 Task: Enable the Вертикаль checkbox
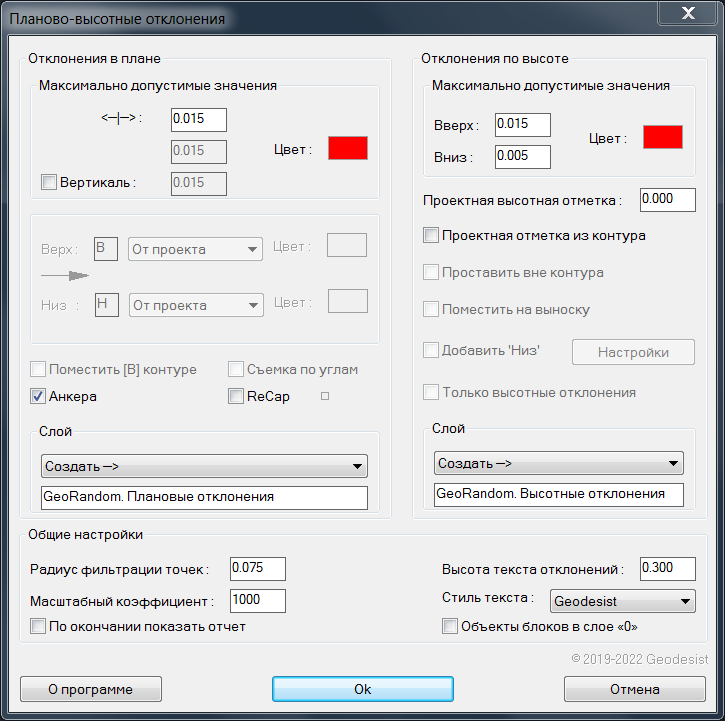[x=48, y=182]
